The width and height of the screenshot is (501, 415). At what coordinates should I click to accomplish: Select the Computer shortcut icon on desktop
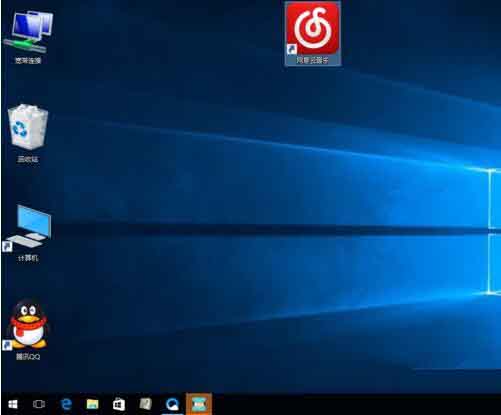28,227
